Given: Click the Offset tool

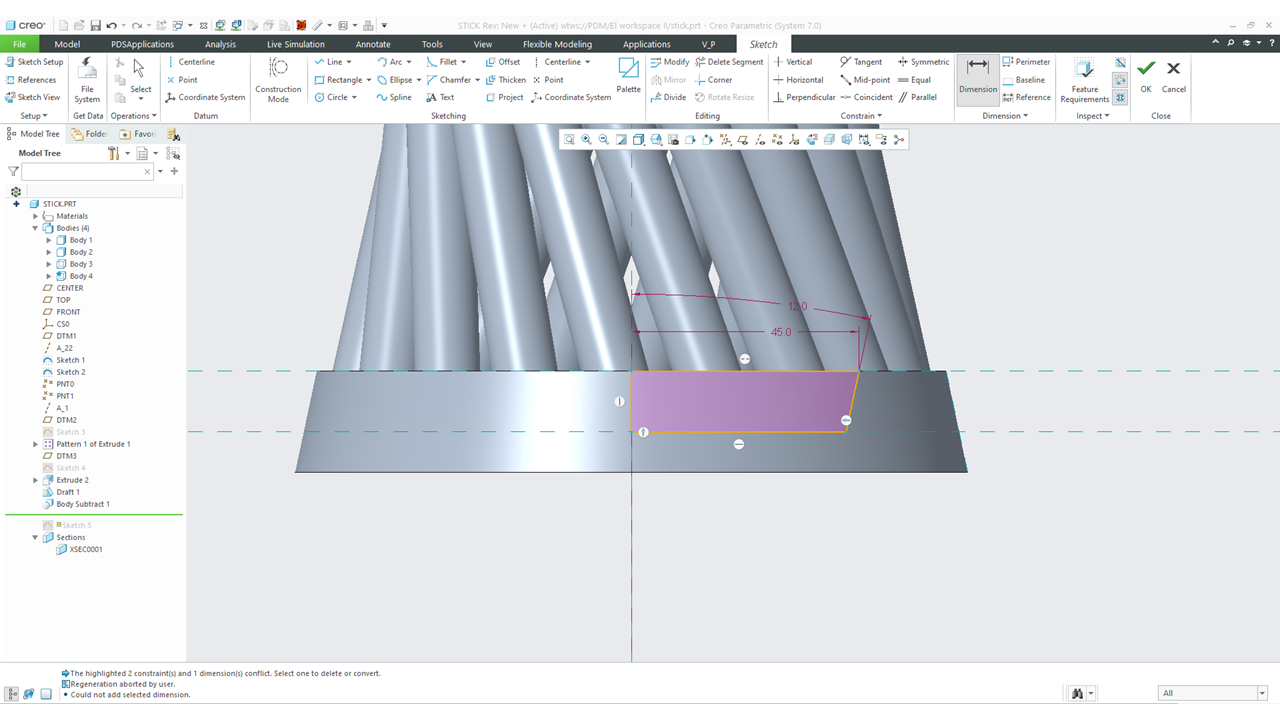Looking at the screenshot, I should pos(503,62).
